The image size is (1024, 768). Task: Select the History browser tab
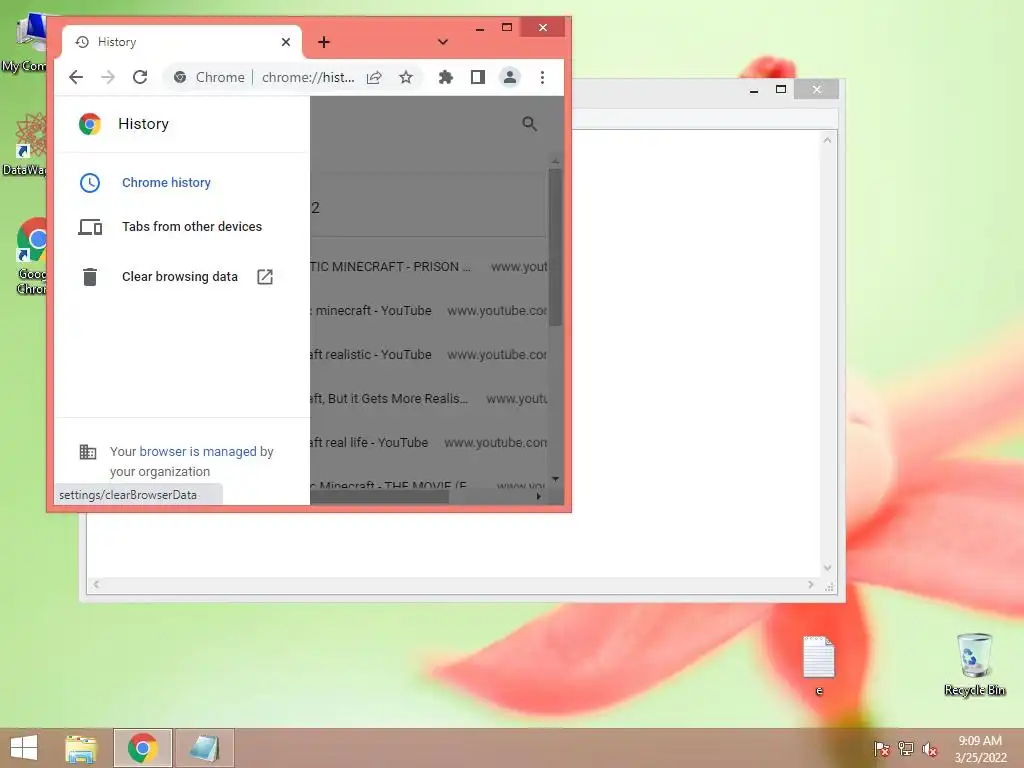coord(182,42)
